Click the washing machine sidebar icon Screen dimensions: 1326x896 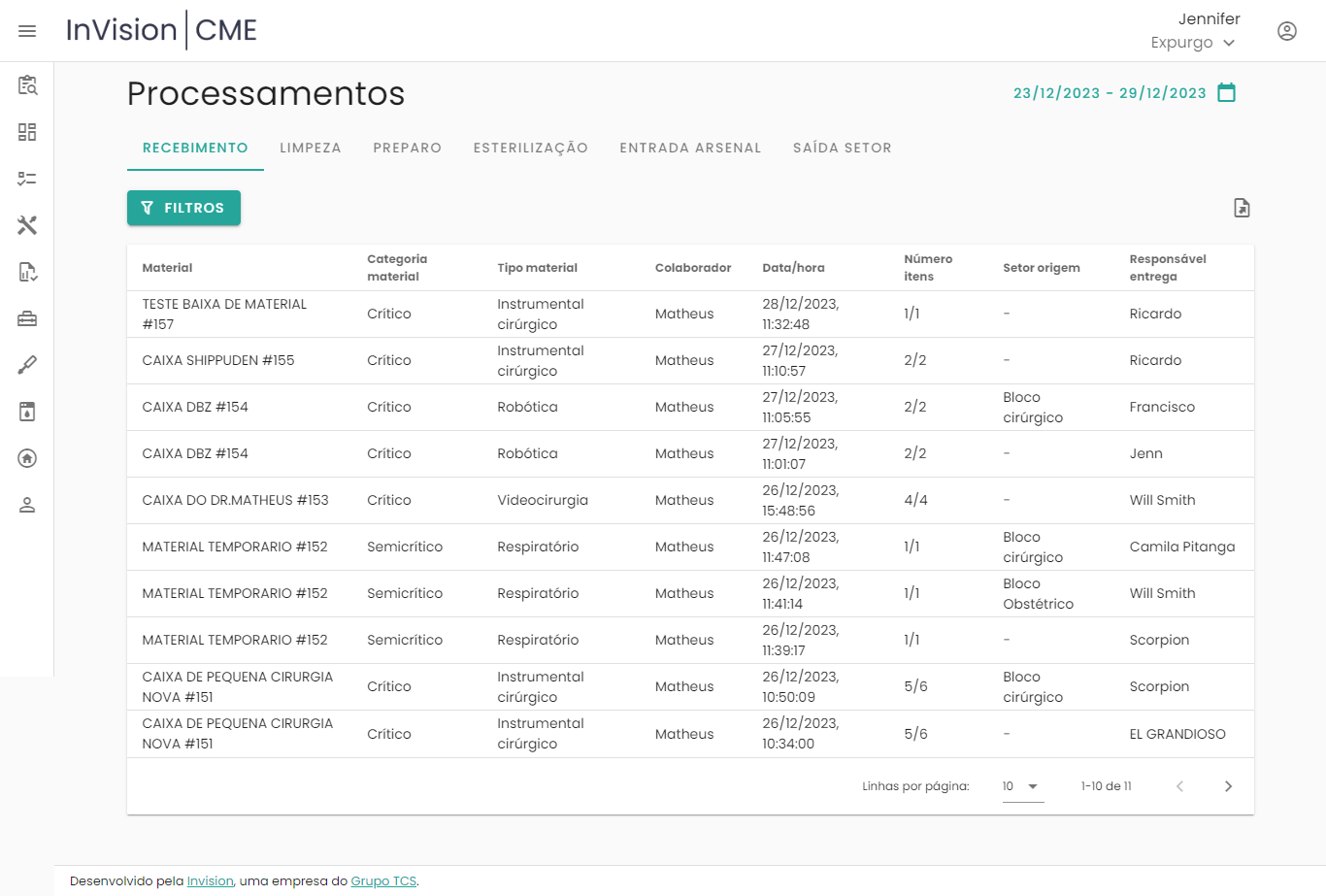pos(27,412)
